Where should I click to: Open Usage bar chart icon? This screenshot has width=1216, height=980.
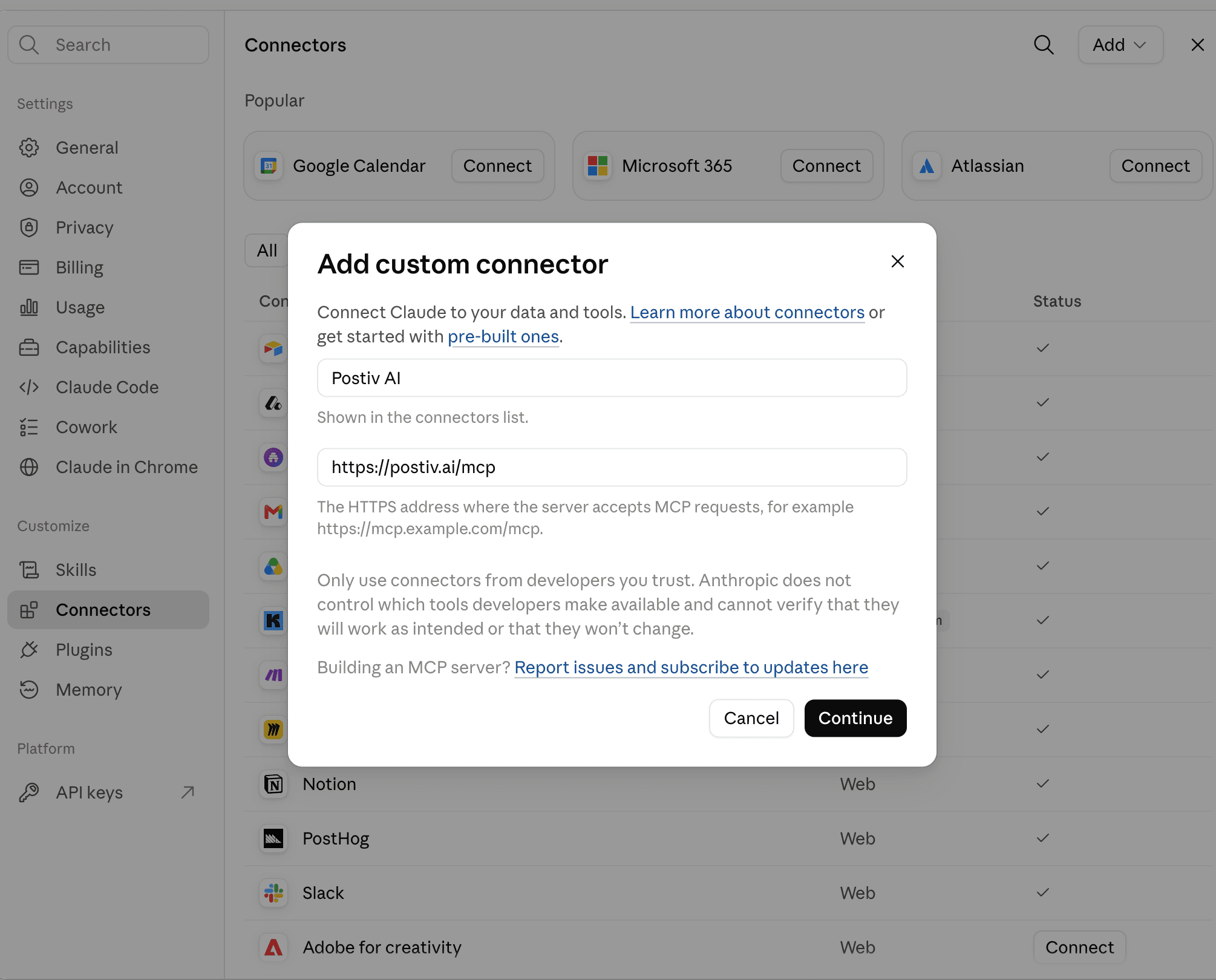[x=29, y=307]
